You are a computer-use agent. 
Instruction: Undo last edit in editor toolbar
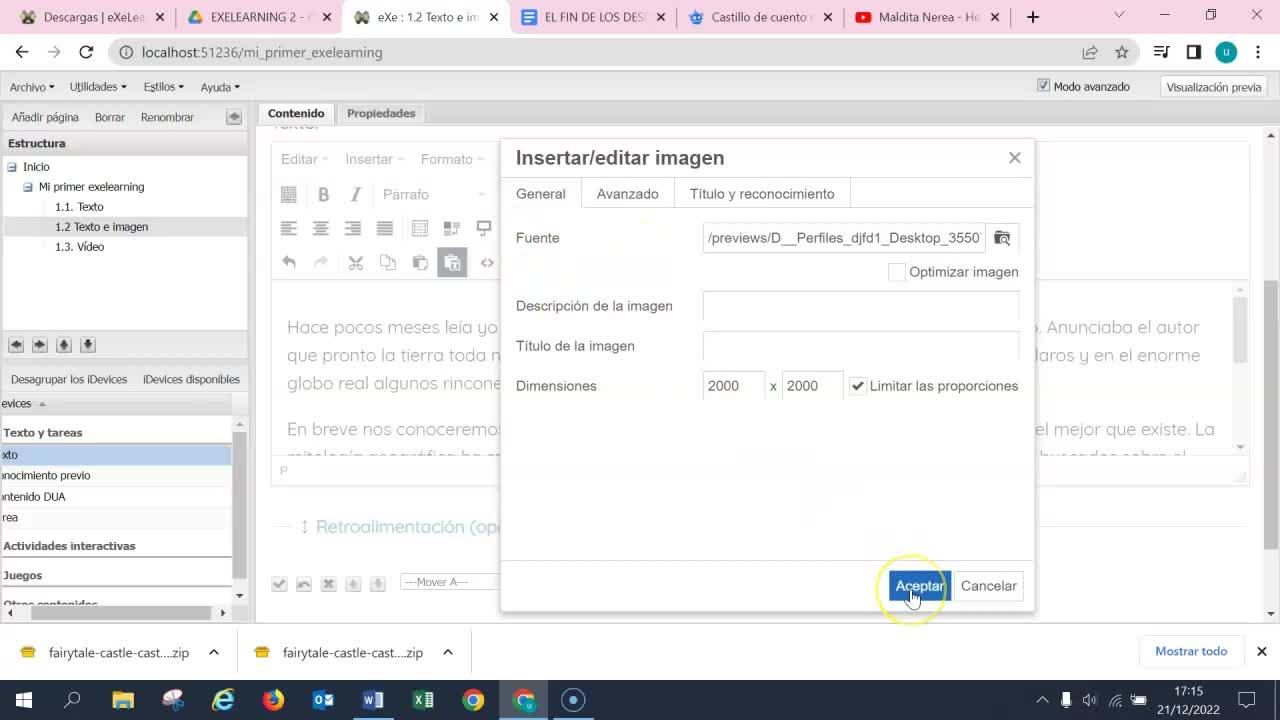[x=289, y=262]
